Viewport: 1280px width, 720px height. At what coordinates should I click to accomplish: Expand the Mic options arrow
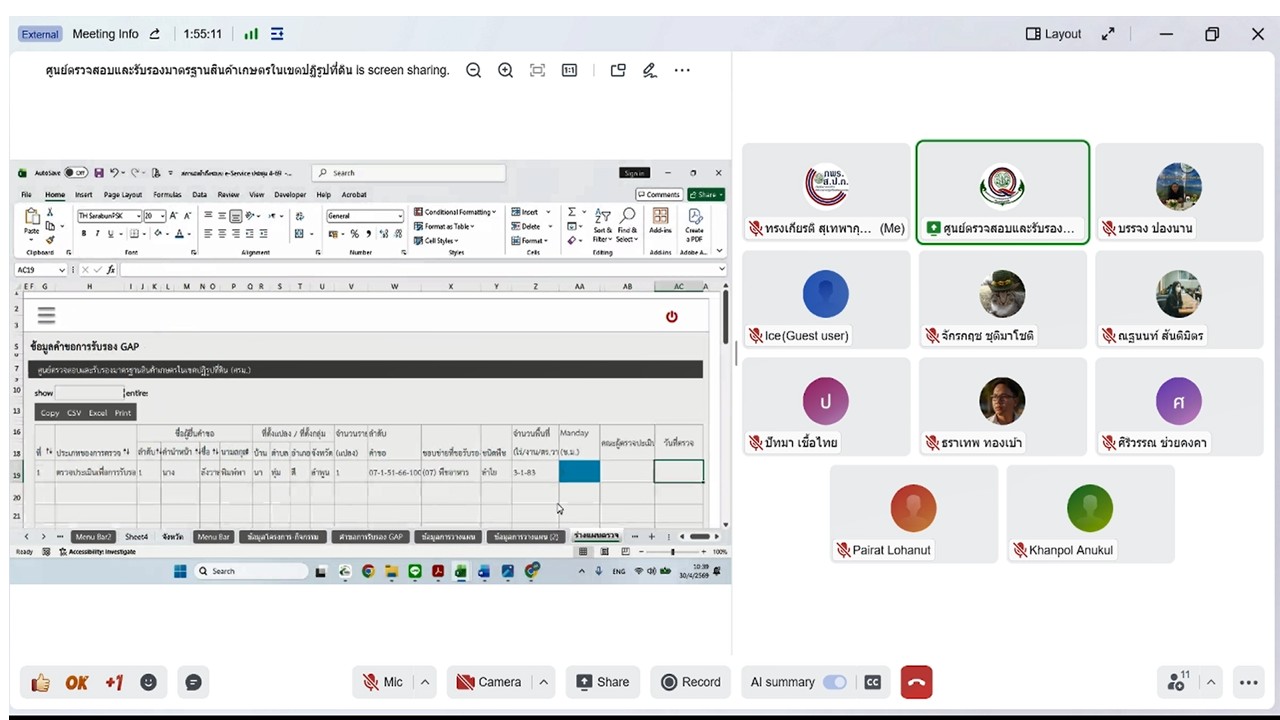point(425,682)
